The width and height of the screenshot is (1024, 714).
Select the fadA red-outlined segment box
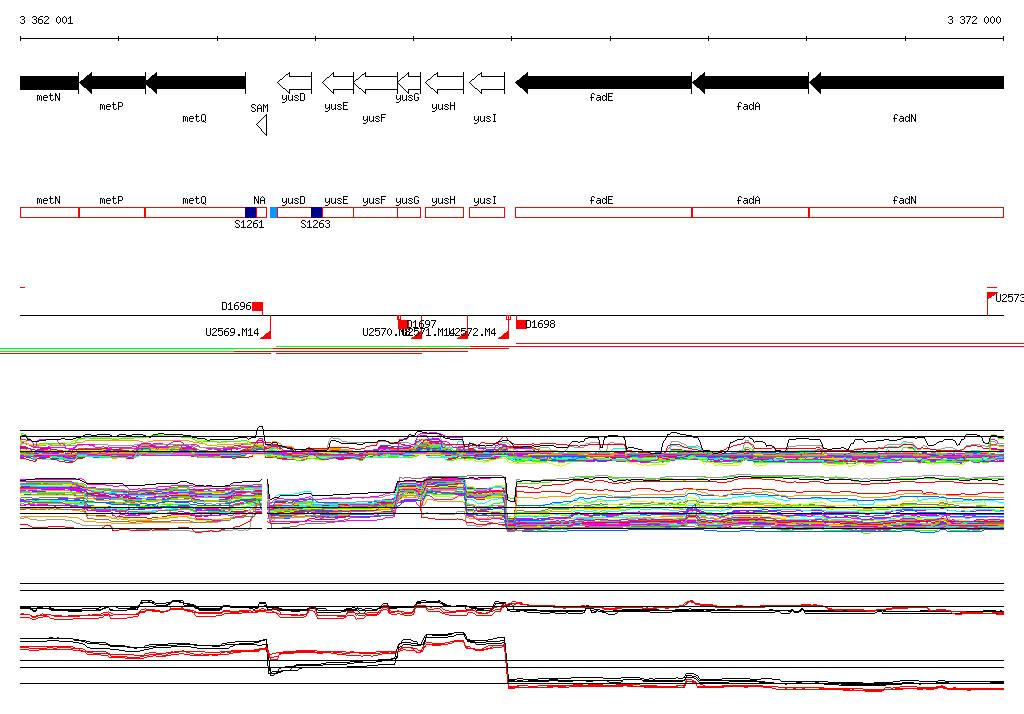click(750, 212)
